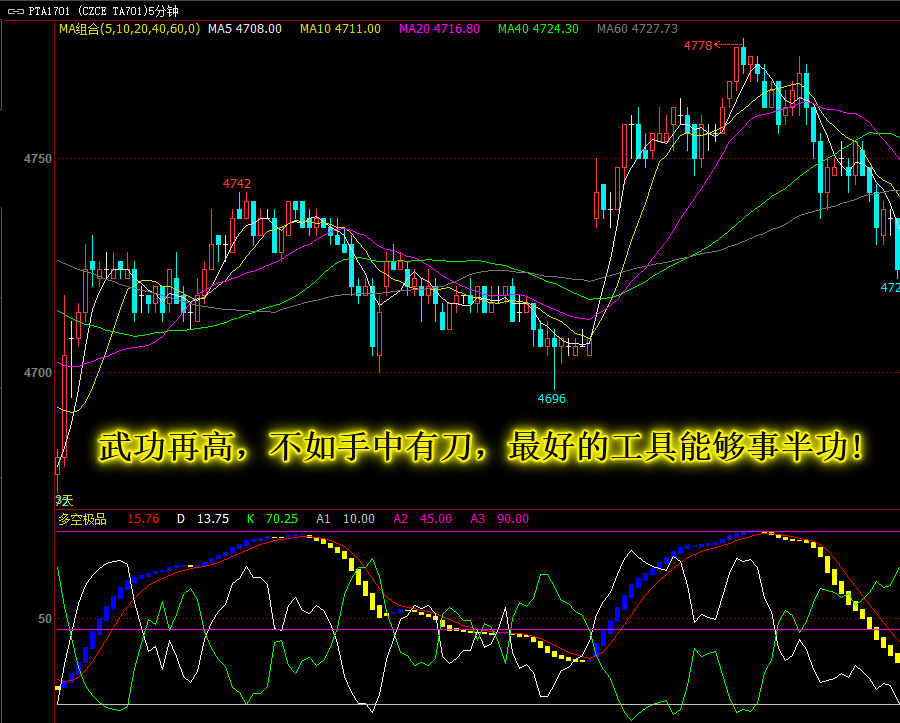Select the MA60 4727.73 label
Viewport: 900px width, 723px height.
(637, 29)
